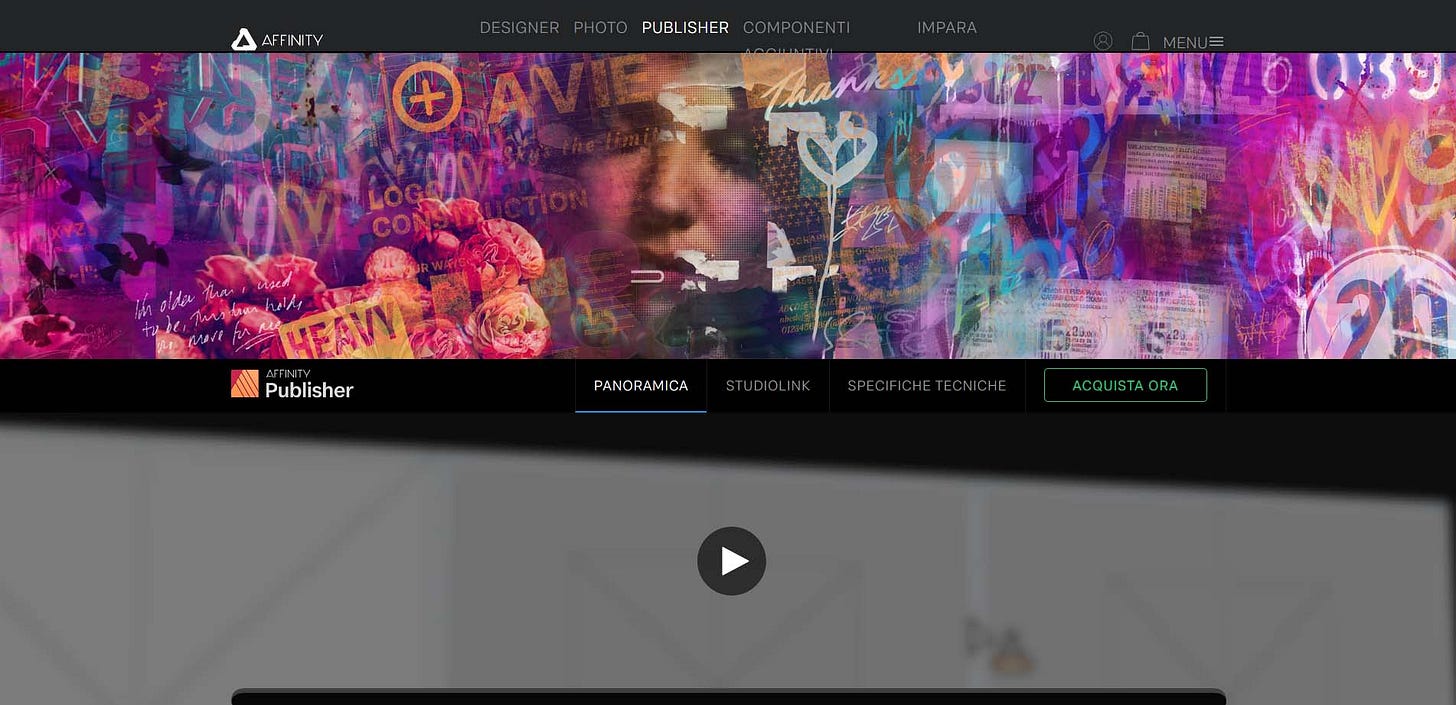
Task: Click the Affinity Publisher product logo
Action: click(x=292, y=384)
